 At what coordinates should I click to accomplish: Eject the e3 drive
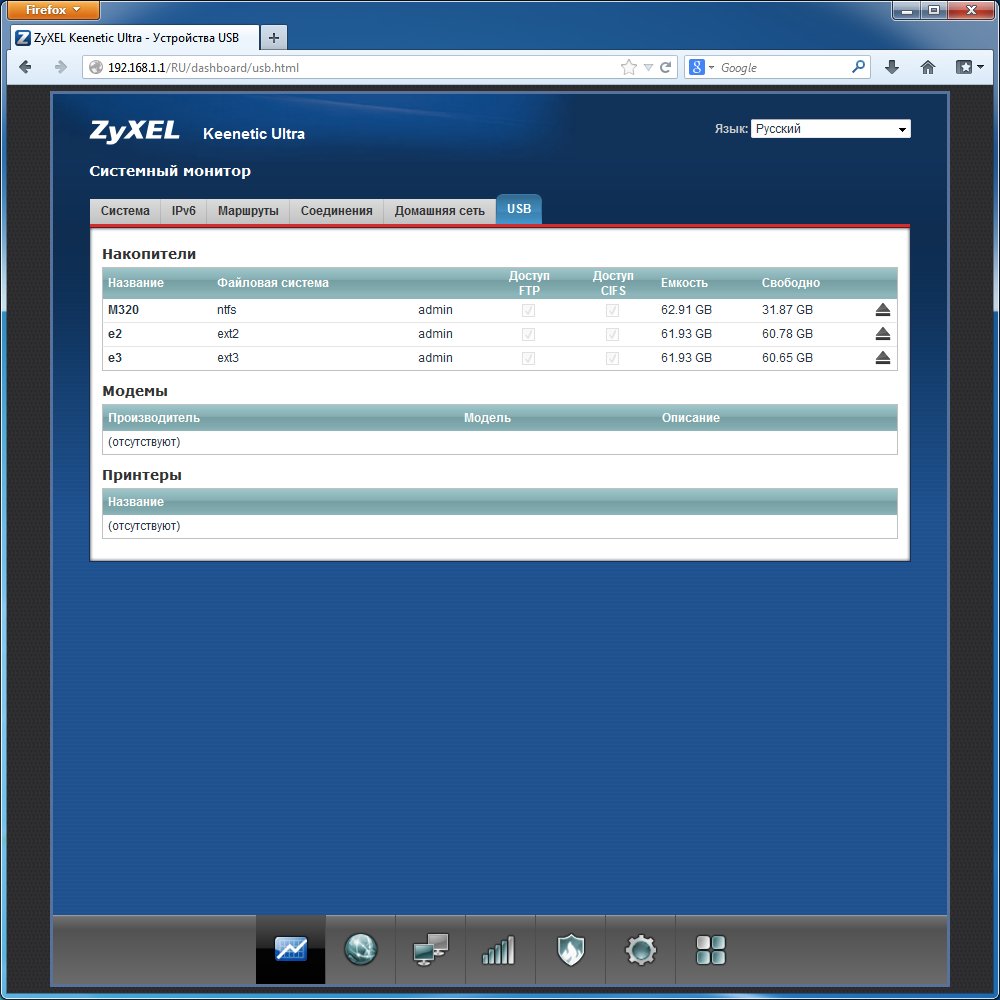pos(883,358)
